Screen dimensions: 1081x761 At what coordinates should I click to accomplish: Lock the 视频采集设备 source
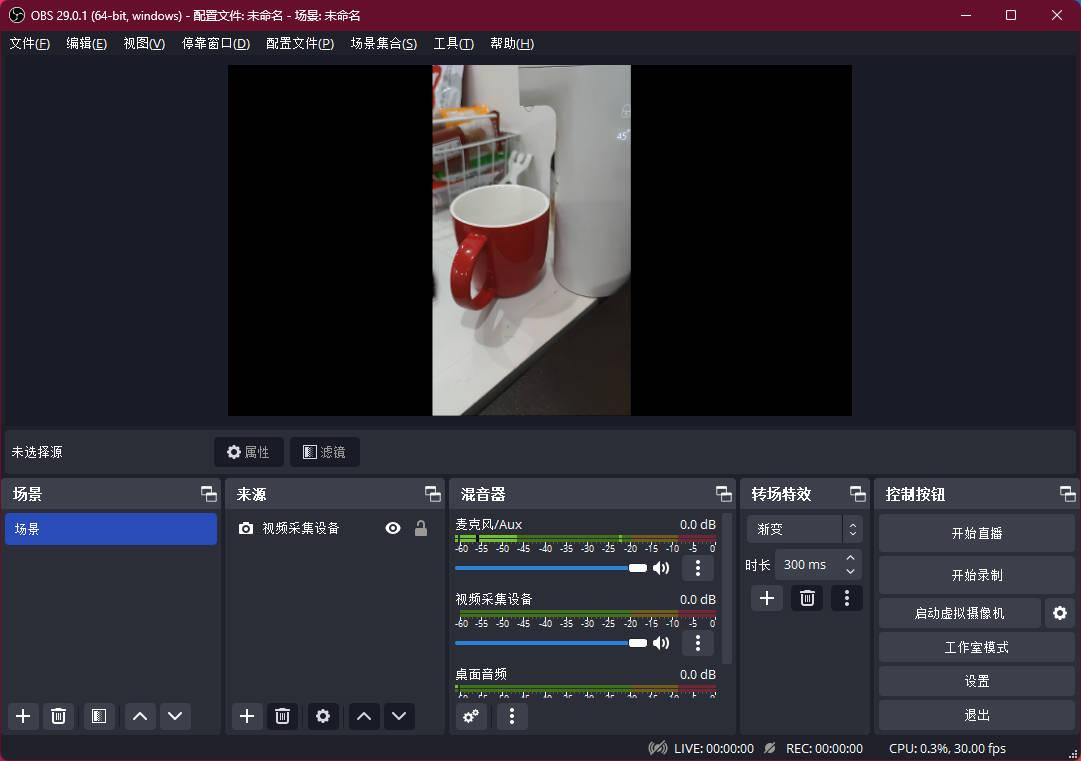pos(421,528)
